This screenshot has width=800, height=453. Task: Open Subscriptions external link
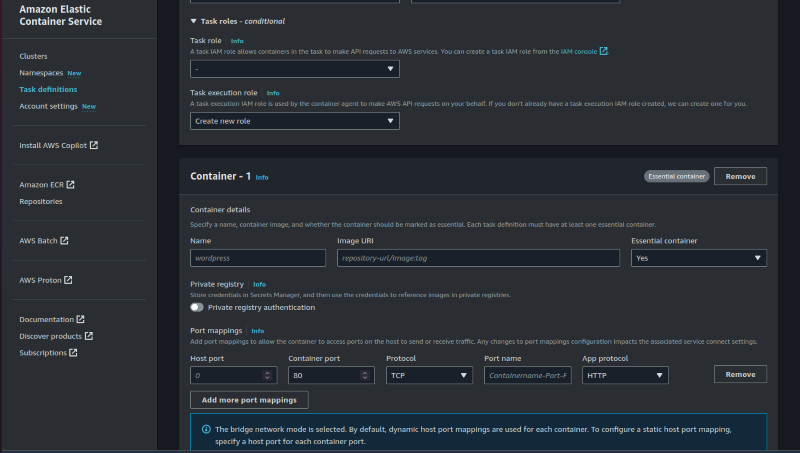click(48, 353)
